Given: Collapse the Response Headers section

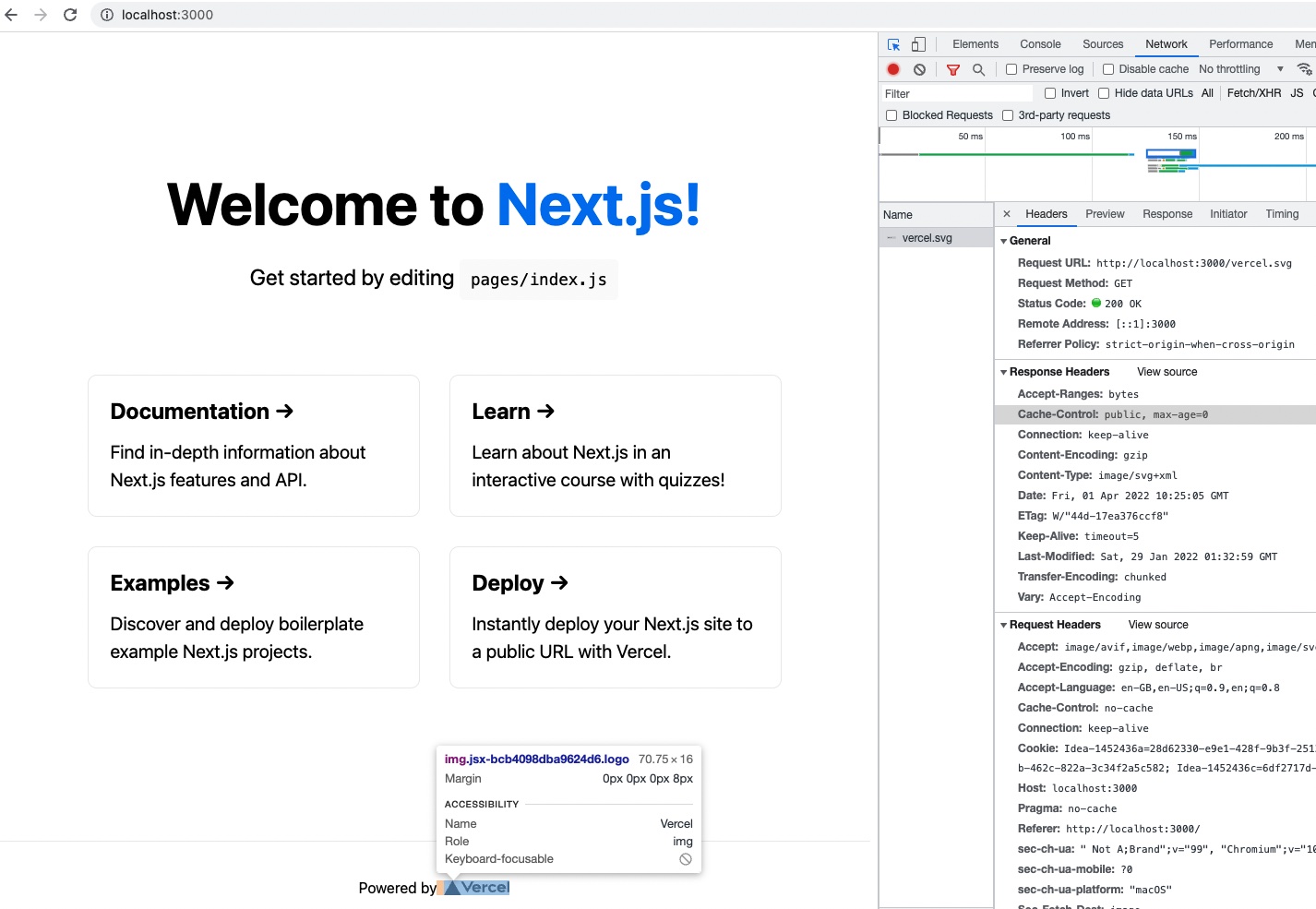Looking at the screenshot, I should (x=1003, y=372).
